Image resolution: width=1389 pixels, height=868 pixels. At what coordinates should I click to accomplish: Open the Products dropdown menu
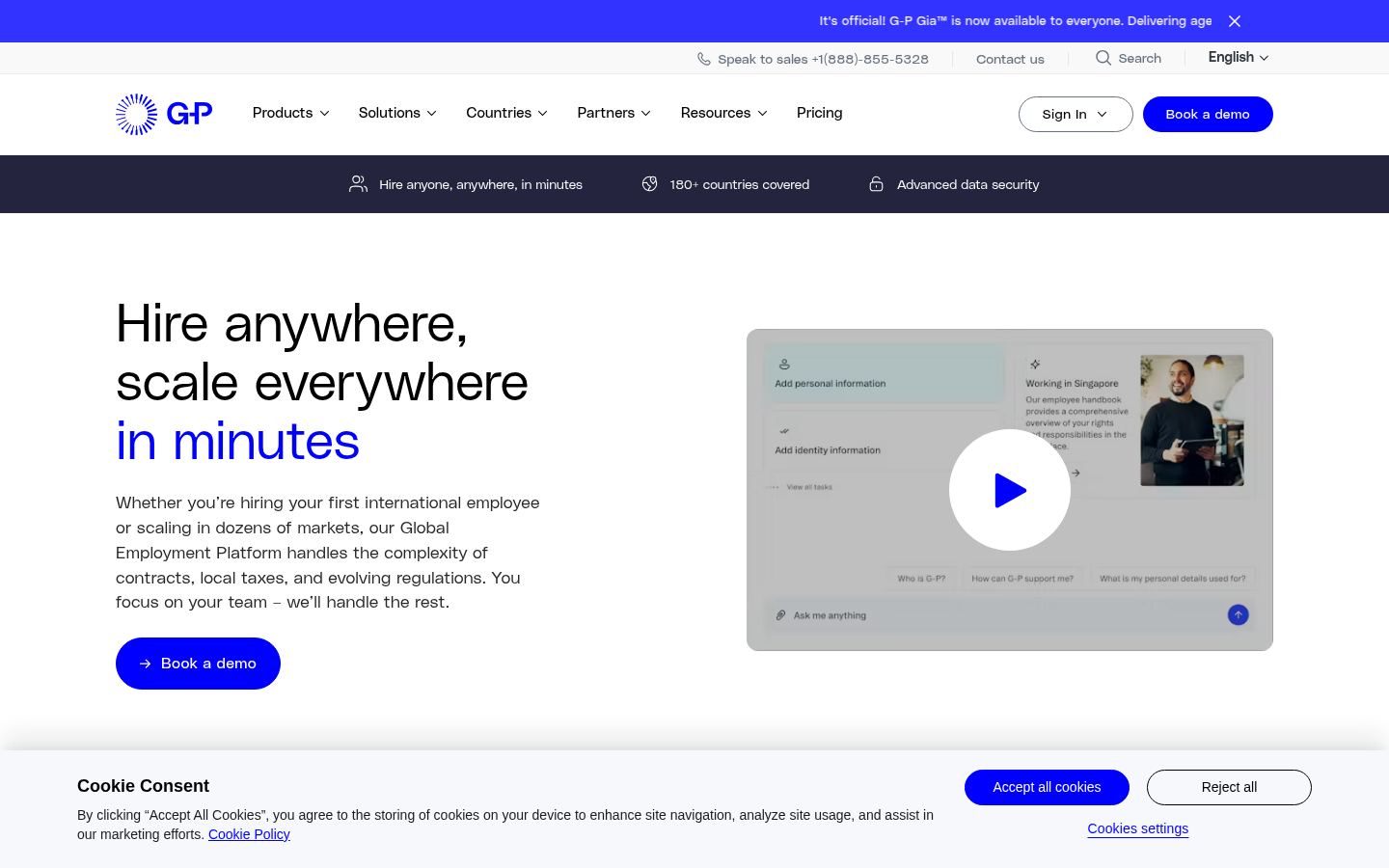click(x=291, y=113)
